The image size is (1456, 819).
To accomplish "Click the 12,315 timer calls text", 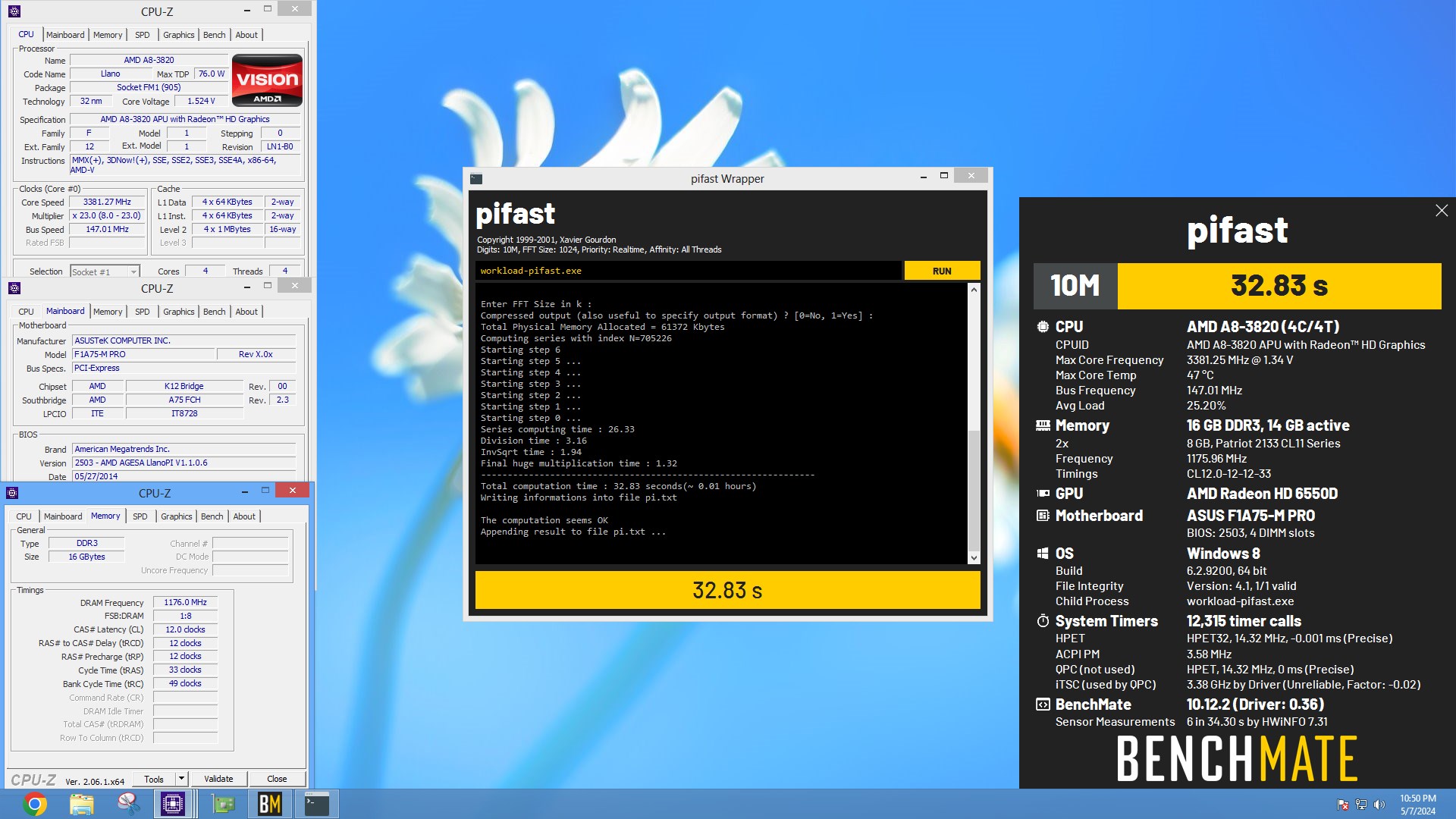I will (1244, 621).
